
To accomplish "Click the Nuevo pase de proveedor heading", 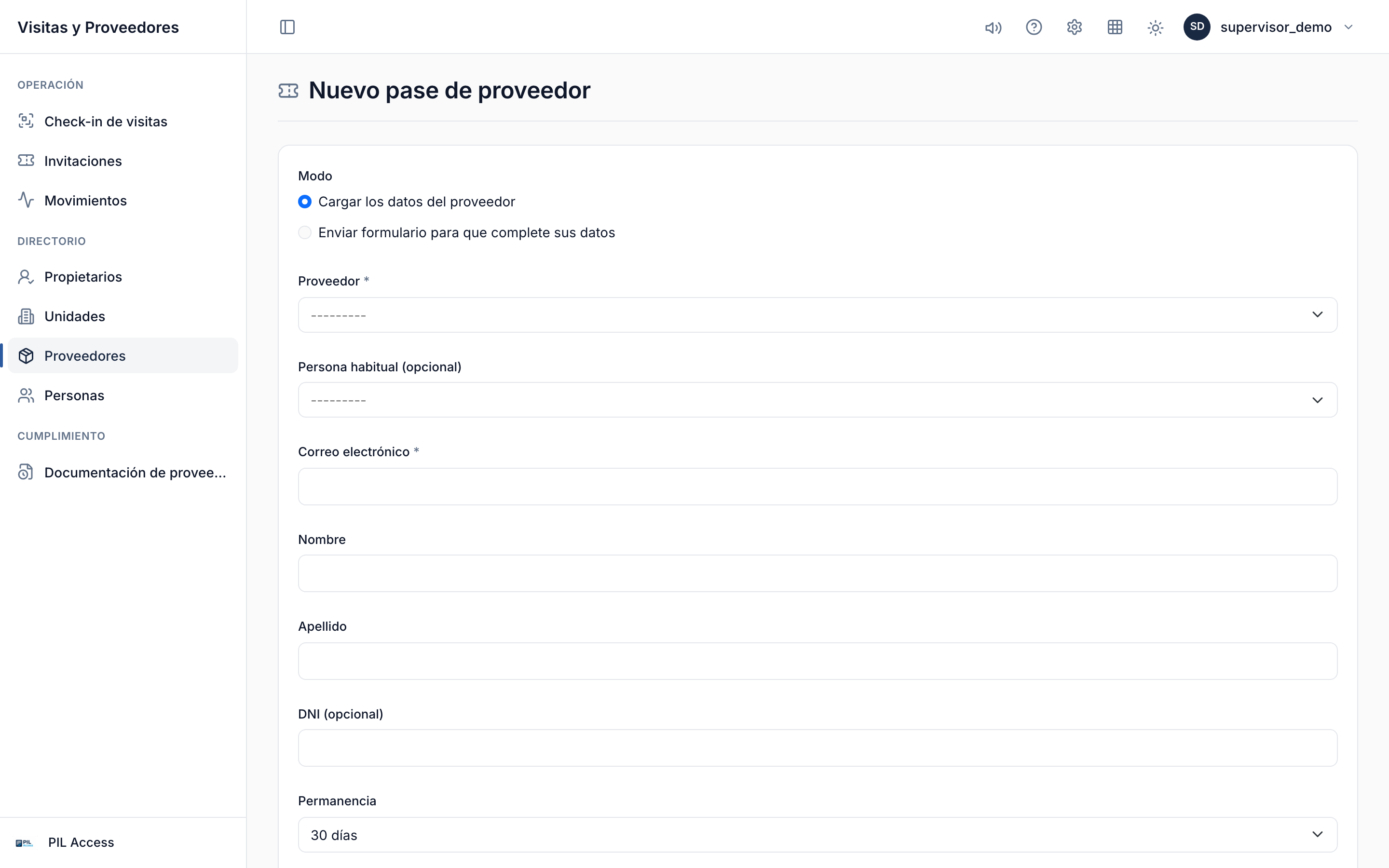I will tap(449, 90).
